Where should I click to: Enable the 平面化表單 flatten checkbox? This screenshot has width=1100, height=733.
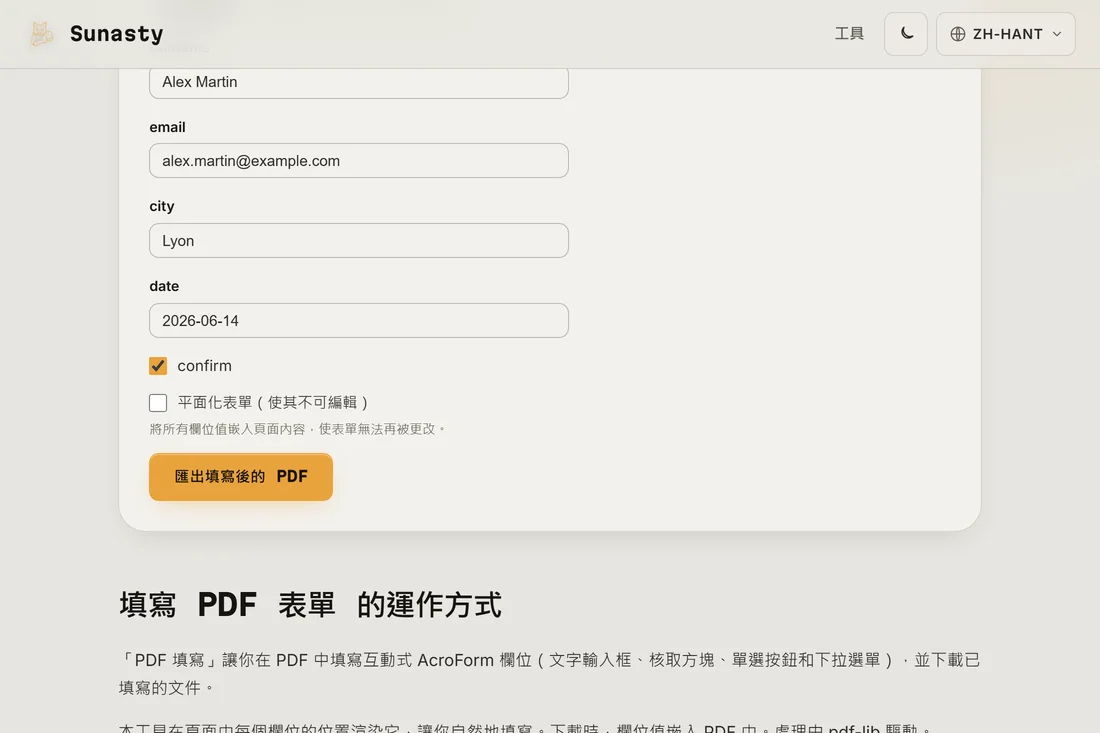[x=158, y=403]
